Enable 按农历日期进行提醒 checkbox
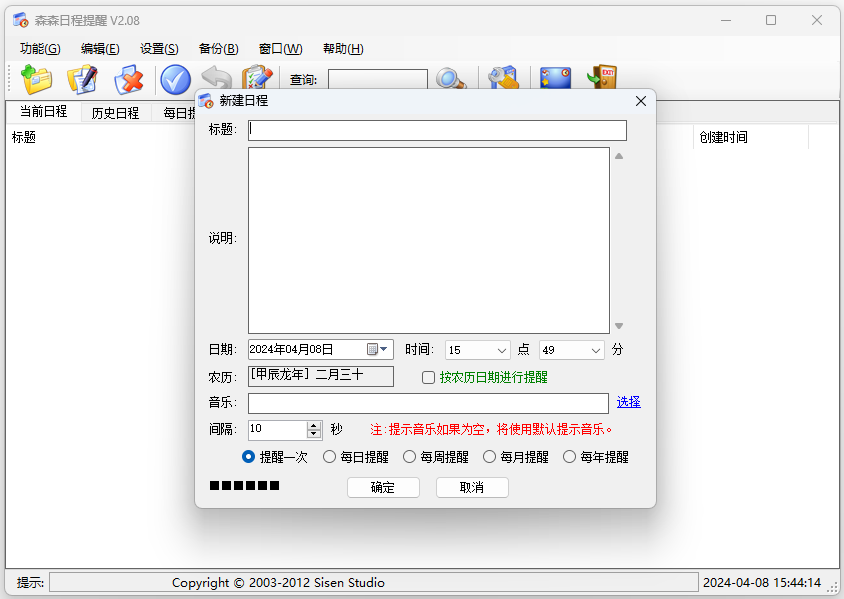Image resolution: width=844 pixels, height=599 pixels. click(429, 378)
